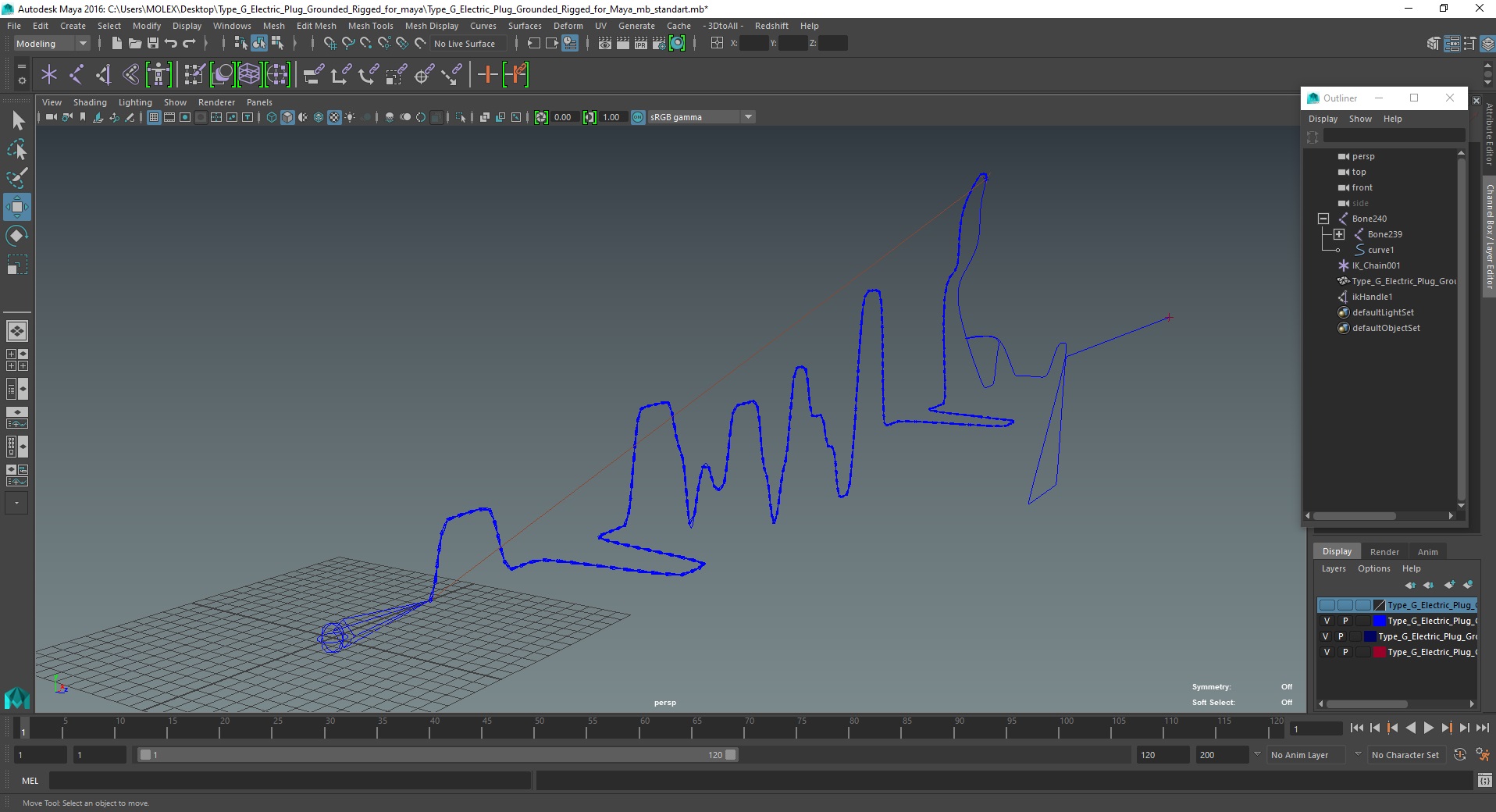This screenshot has height=812, width=1496.
Task: Open character controls running figure icon
Action: (x=1483, y=755)
